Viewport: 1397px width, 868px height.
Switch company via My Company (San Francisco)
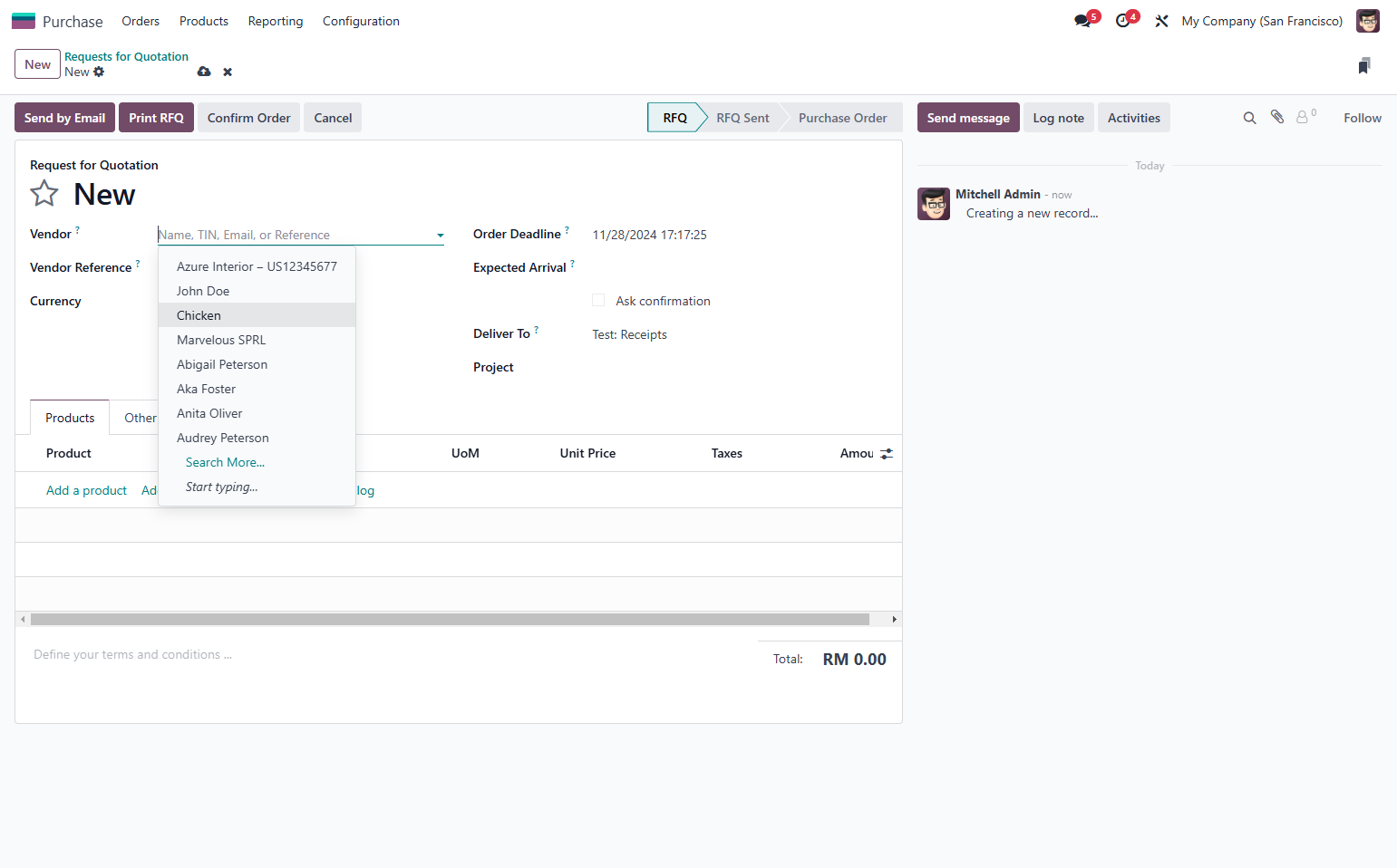click(1262, 21)
